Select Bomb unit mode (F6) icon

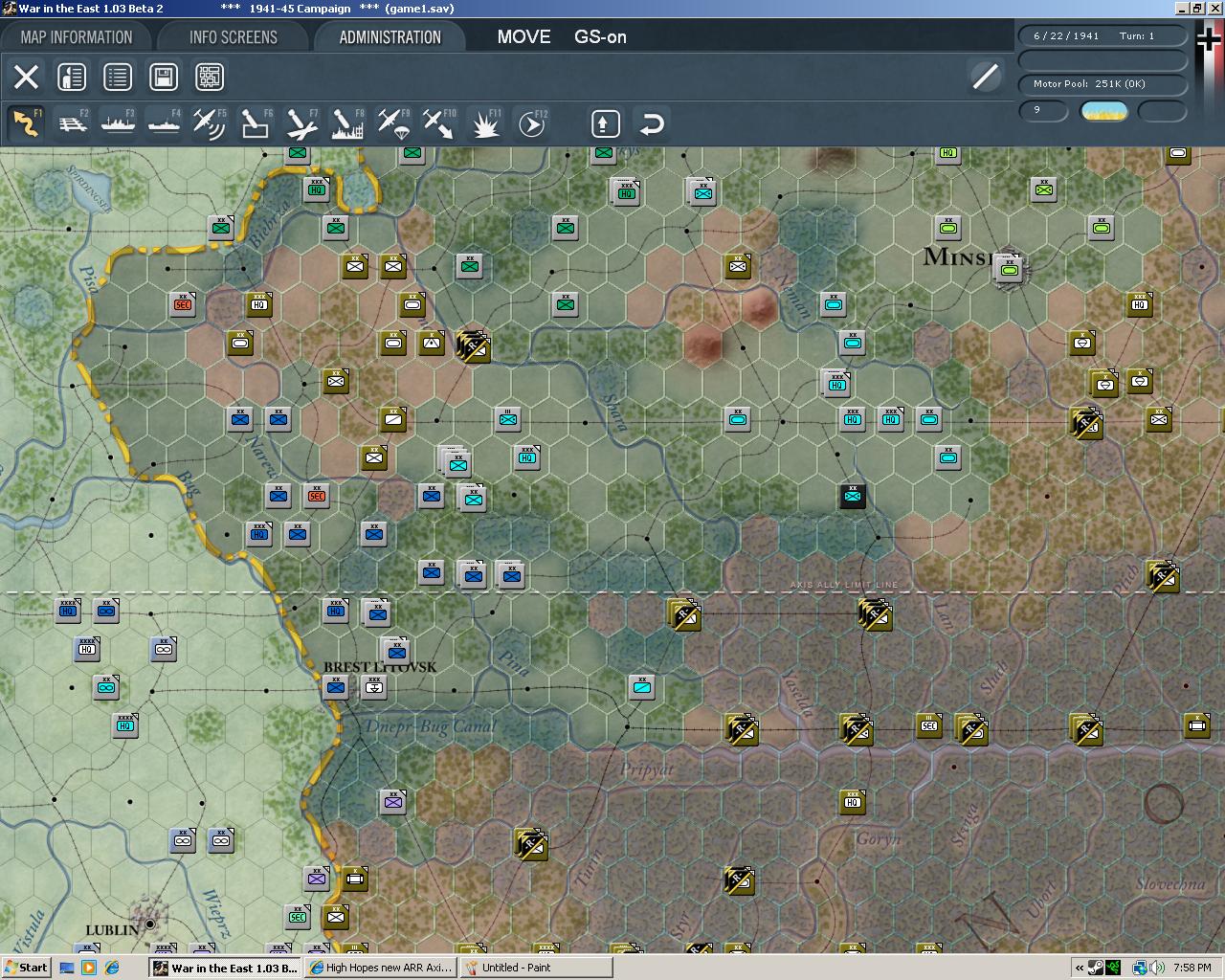coord(256,123)
